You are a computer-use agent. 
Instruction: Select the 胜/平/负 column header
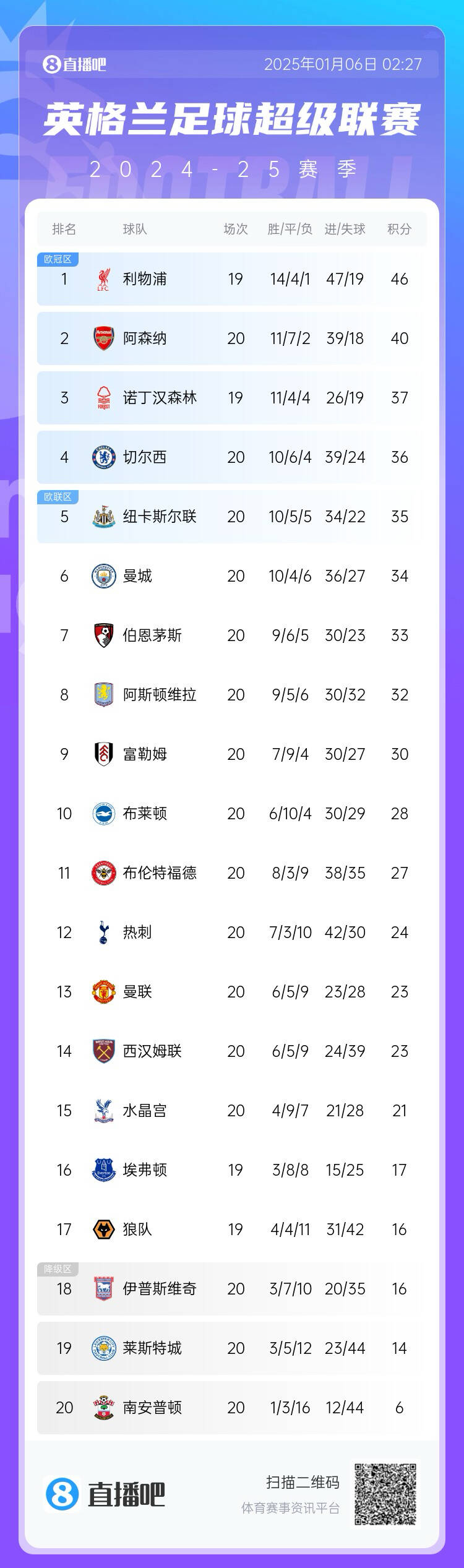[x=290, y=229]
